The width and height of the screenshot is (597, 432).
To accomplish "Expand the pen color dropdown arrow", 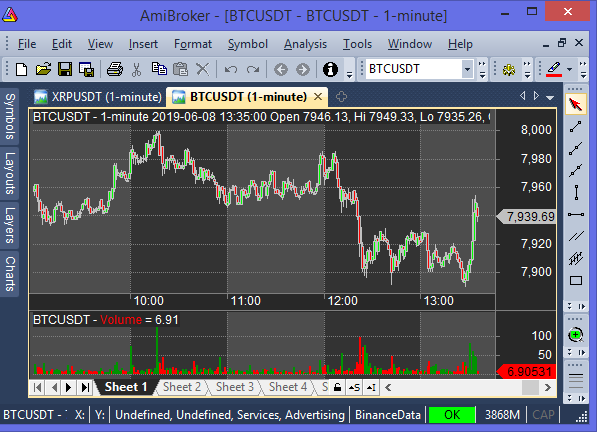I will [569, 69].
